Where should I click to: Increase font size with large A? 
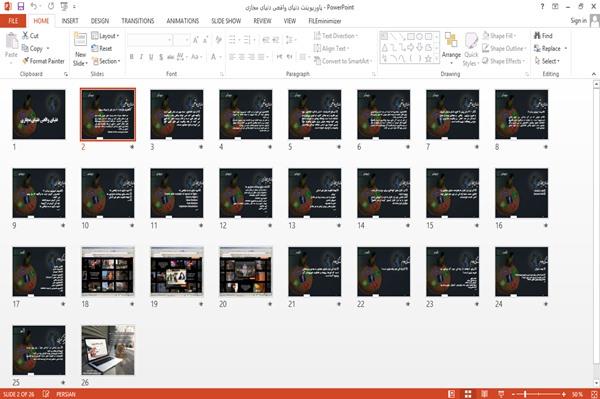(x=196, y=40)
